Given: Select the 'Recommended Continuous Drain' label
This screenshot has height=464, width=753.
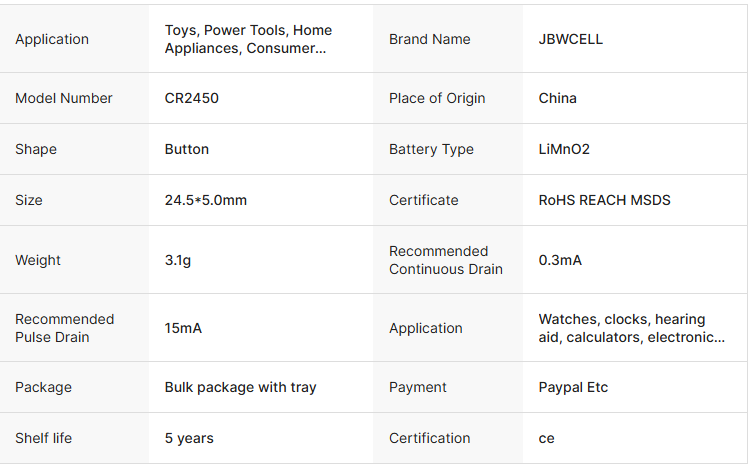Looking at the screenshot, I should pos(445,260).
